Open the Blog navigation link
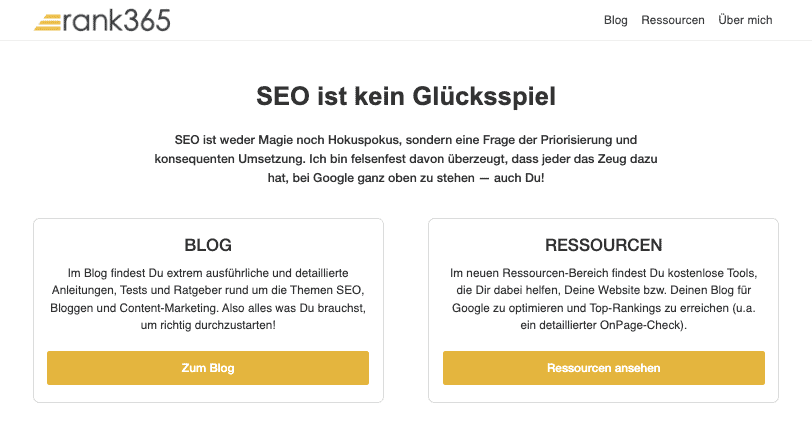812x426 pixels. pos(615,20)
